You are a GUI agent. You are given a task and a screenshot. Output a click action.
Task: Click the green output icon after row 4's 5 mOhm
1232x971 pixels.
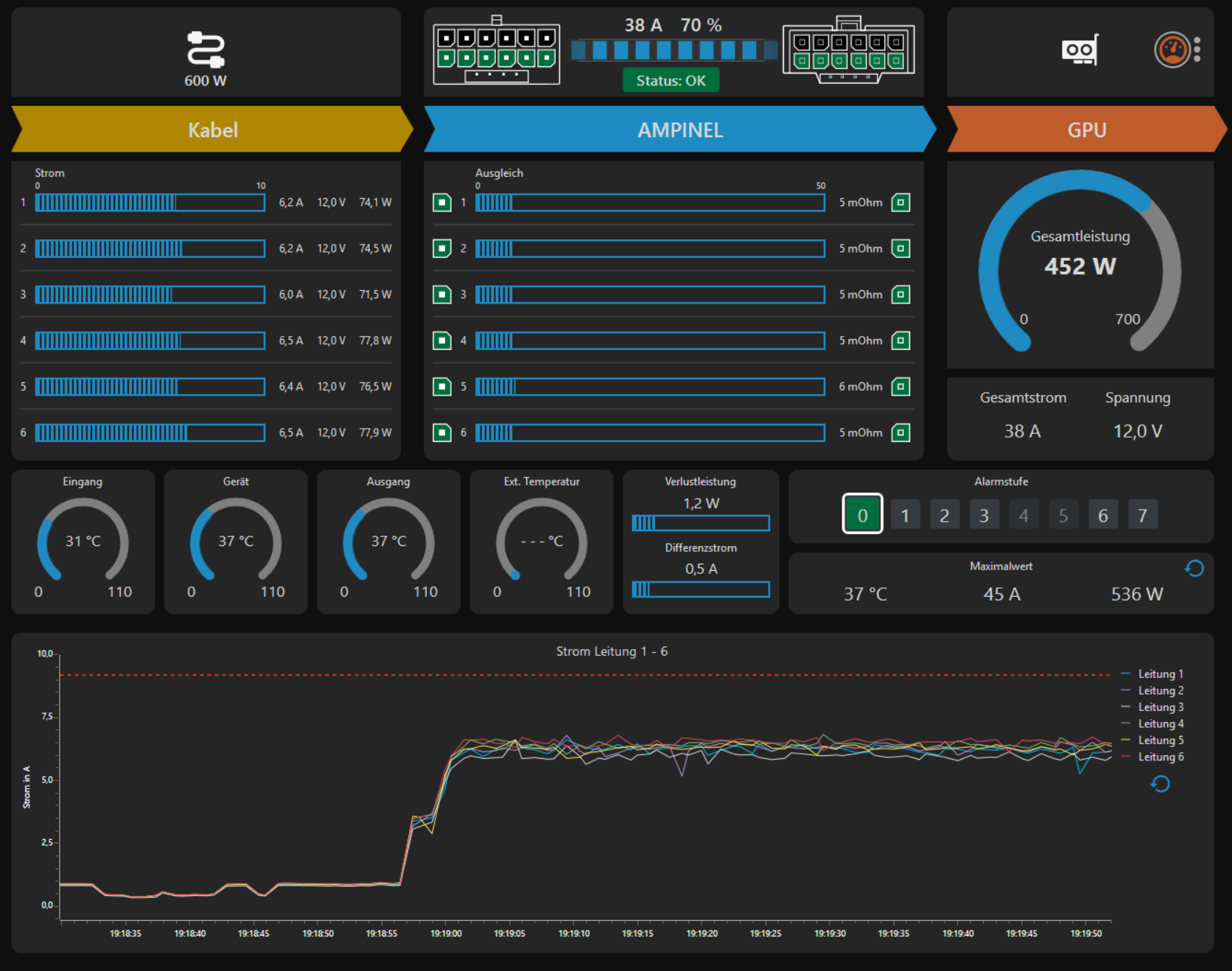pyautogui.click(x=900, y=340)
